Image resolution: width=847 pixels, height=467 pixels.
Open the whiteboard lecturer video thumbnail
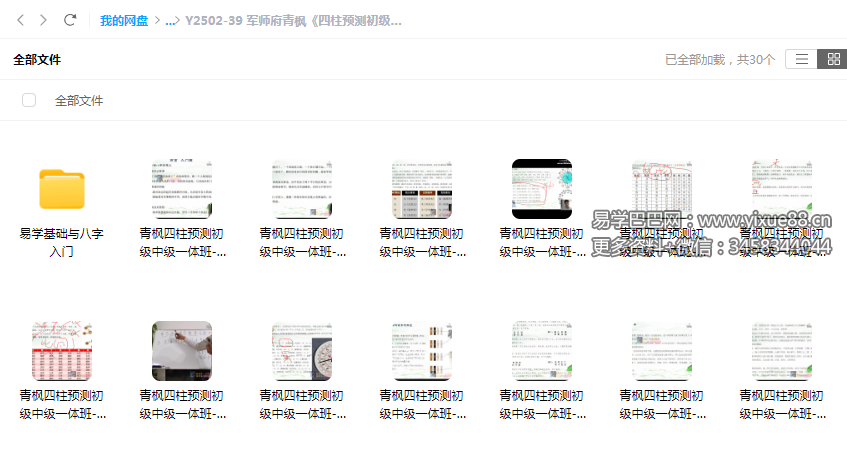(182, 351)
